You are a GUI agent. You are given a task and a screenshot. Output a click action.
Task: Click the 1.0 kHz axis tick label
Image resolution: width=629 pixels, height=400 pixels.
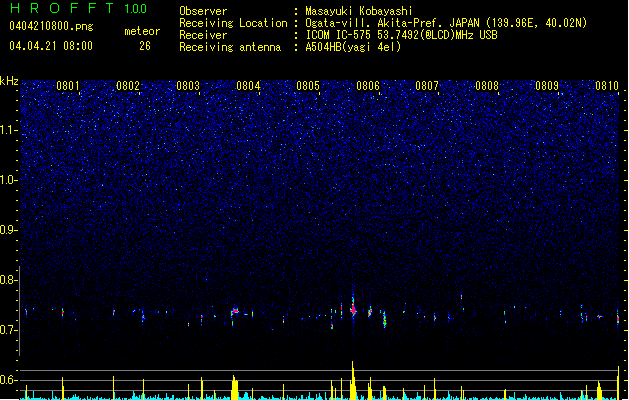[8, 180]
